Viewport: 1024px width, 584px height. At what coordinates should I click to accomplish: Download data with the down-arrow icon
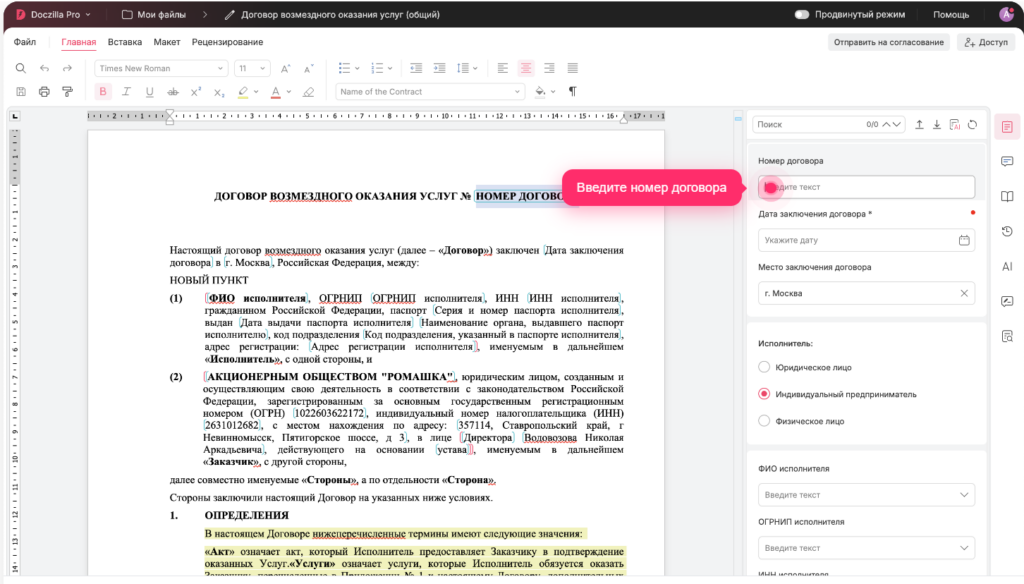coord(936,124)
